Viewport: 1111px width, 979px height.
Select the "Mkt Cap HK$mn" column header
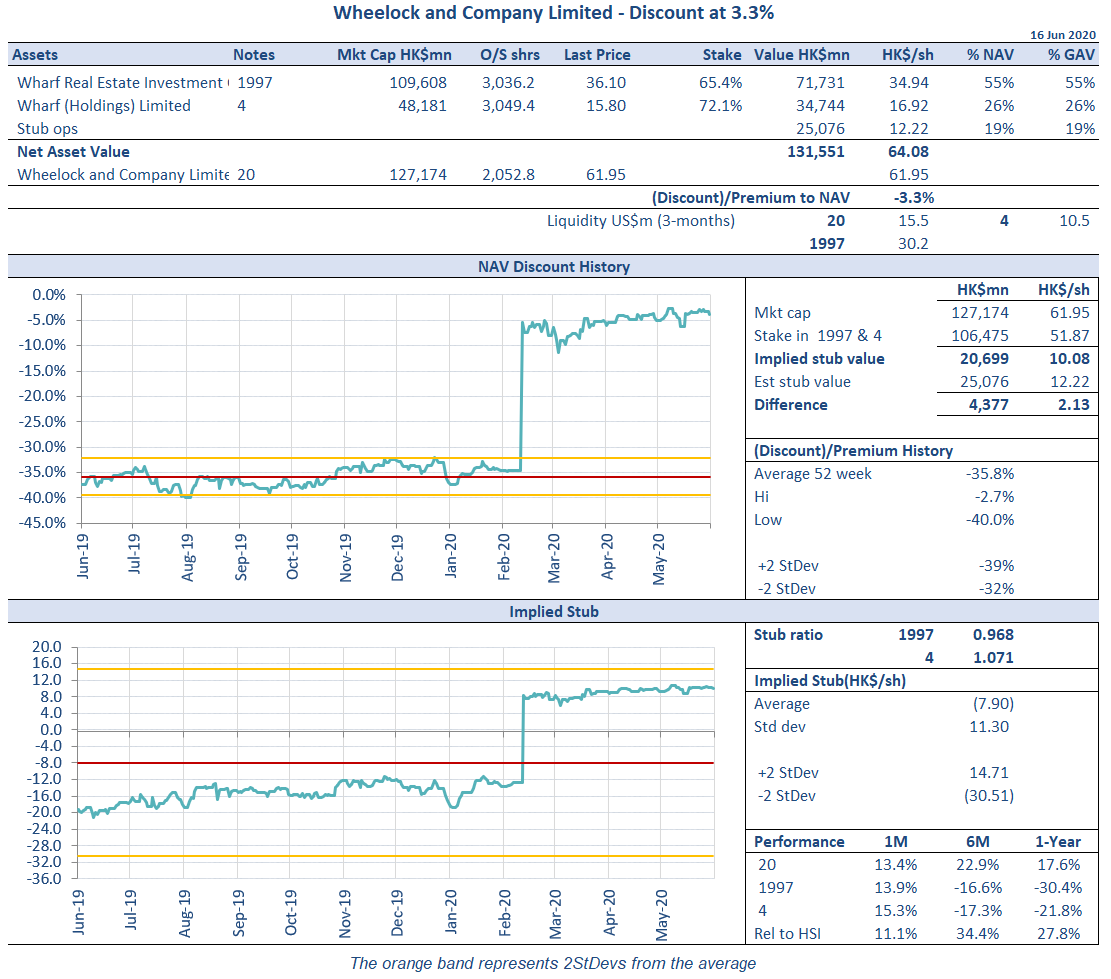(x=392, y=55)
